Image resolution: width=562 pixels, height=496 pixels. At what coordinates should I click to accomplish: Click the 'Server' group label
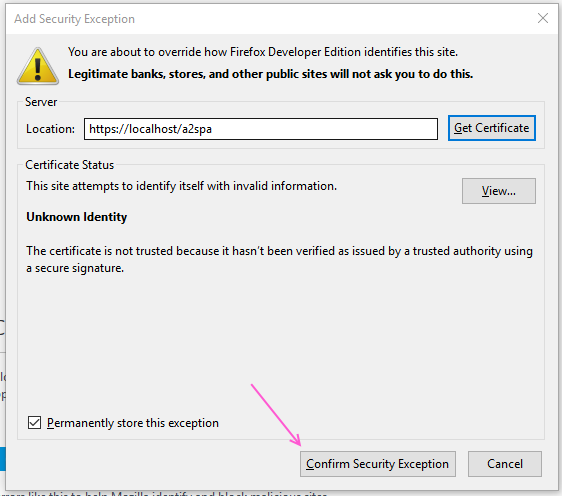pyautogui.click(x=41, y=102)
